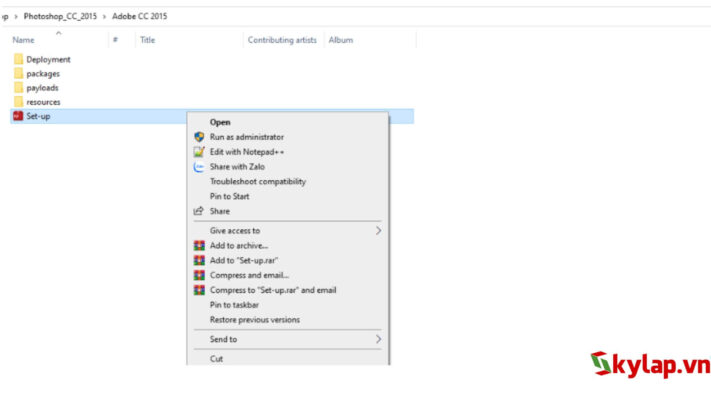Sort by Contributing artists column header
The width and height of the screenshot is (711, 400).
281,40
